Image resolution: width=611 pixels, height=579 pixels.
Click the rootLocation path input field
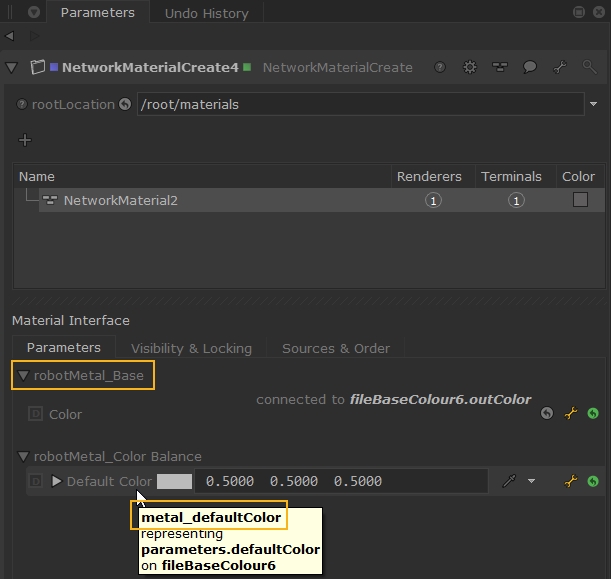(360, 104)
